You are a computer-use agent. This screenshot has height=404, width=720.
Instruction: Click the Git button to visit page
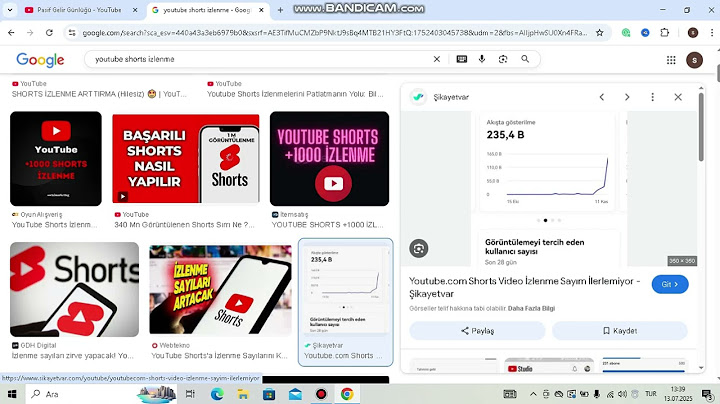click(x=670, y=284)
